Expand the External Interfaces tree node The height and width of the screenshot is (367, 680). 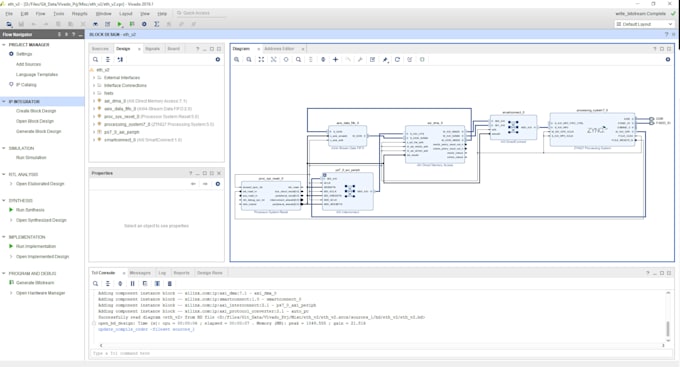pyautogui.click(x=94, y=78)
